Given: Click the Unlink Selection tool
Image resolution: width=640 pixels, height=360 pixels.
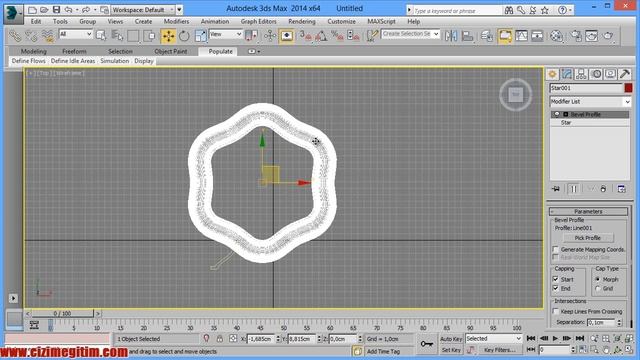Looking at the screenshot, I should click(31, 36).
